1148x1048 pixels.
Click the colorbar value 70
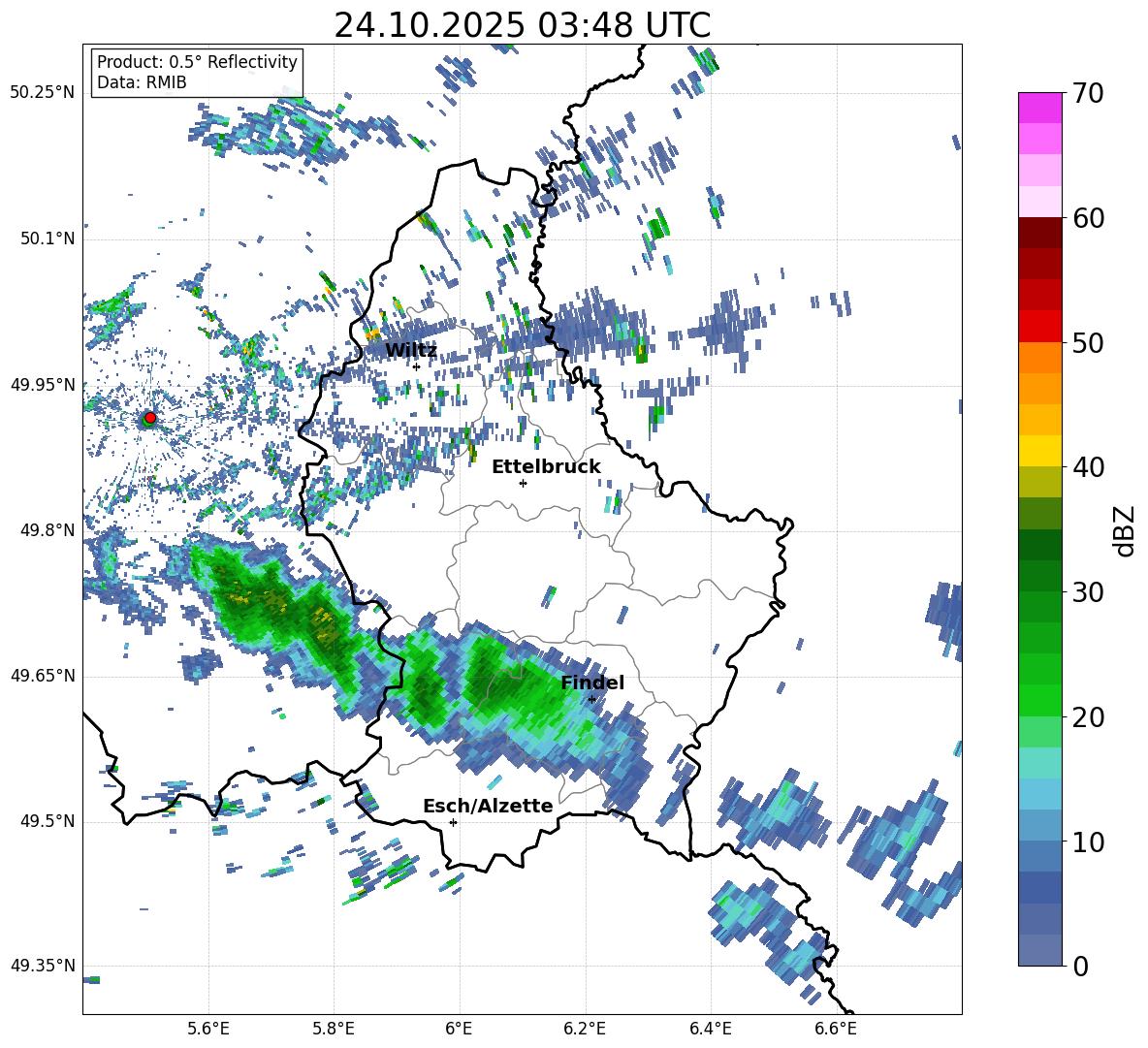point(1088,93)
